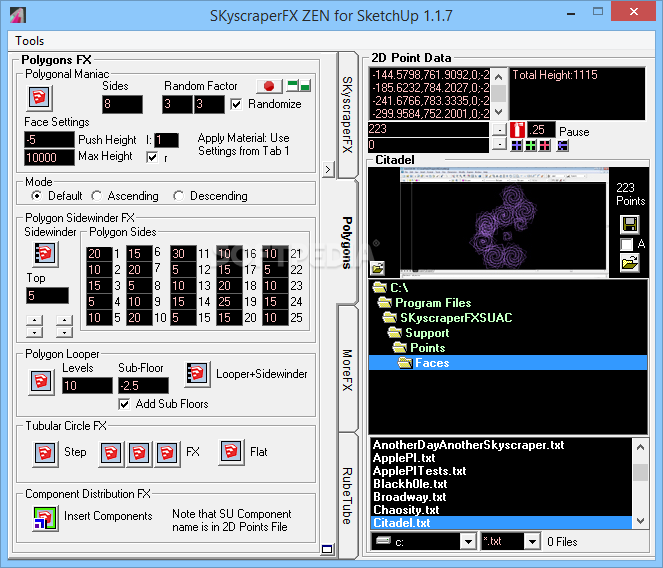Click third Tubular Circle FX button beside FX label
Viewport: 663px width, 568px height.
click(167, 454)
